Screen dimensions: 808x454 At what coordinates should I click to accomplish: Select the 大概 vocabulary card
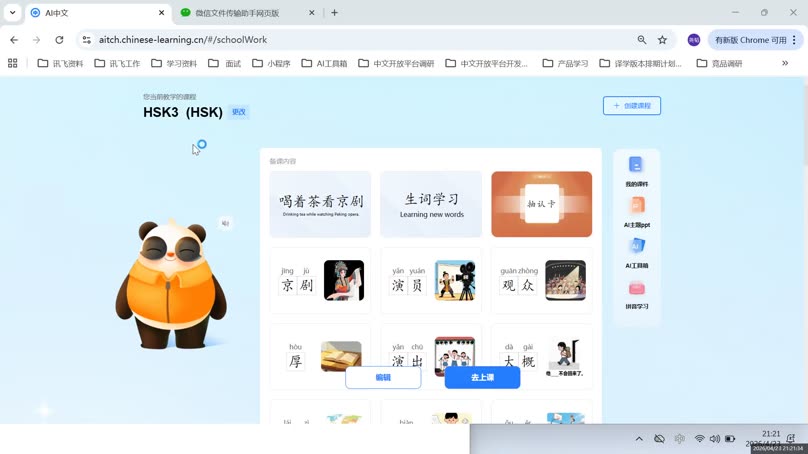pyautogui.click(x=542, y=357)
